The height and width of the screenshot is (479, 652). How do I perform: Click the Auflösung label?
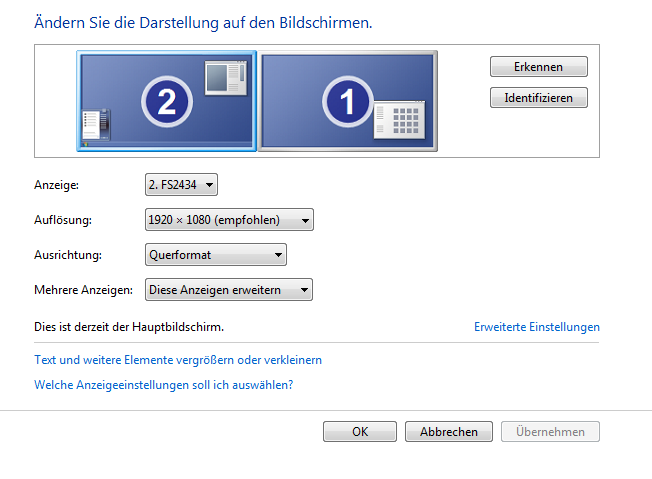click(x=63, y=220)
